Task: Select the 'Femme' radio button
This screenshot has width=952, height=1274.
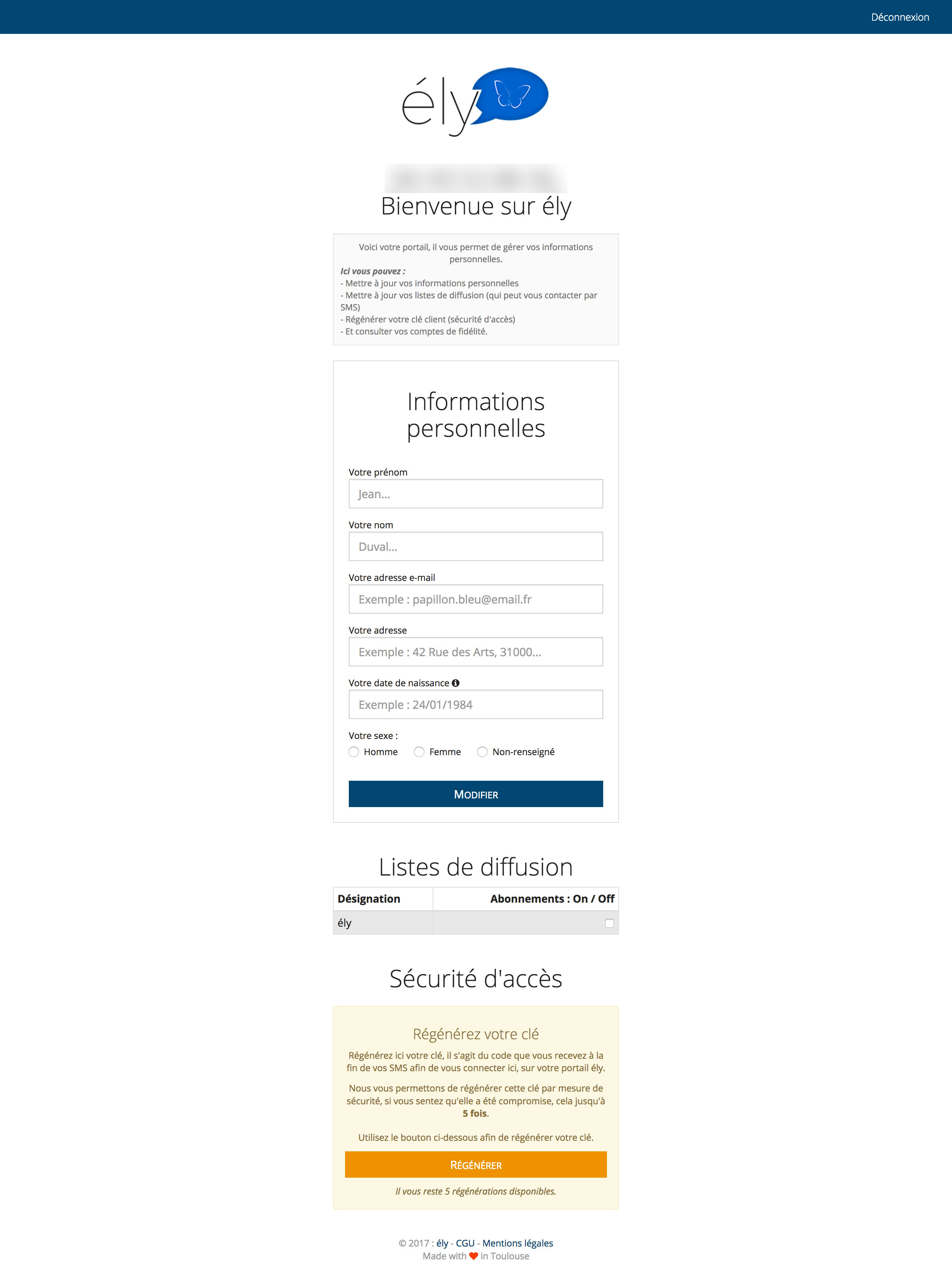Action: click(419, 751)
